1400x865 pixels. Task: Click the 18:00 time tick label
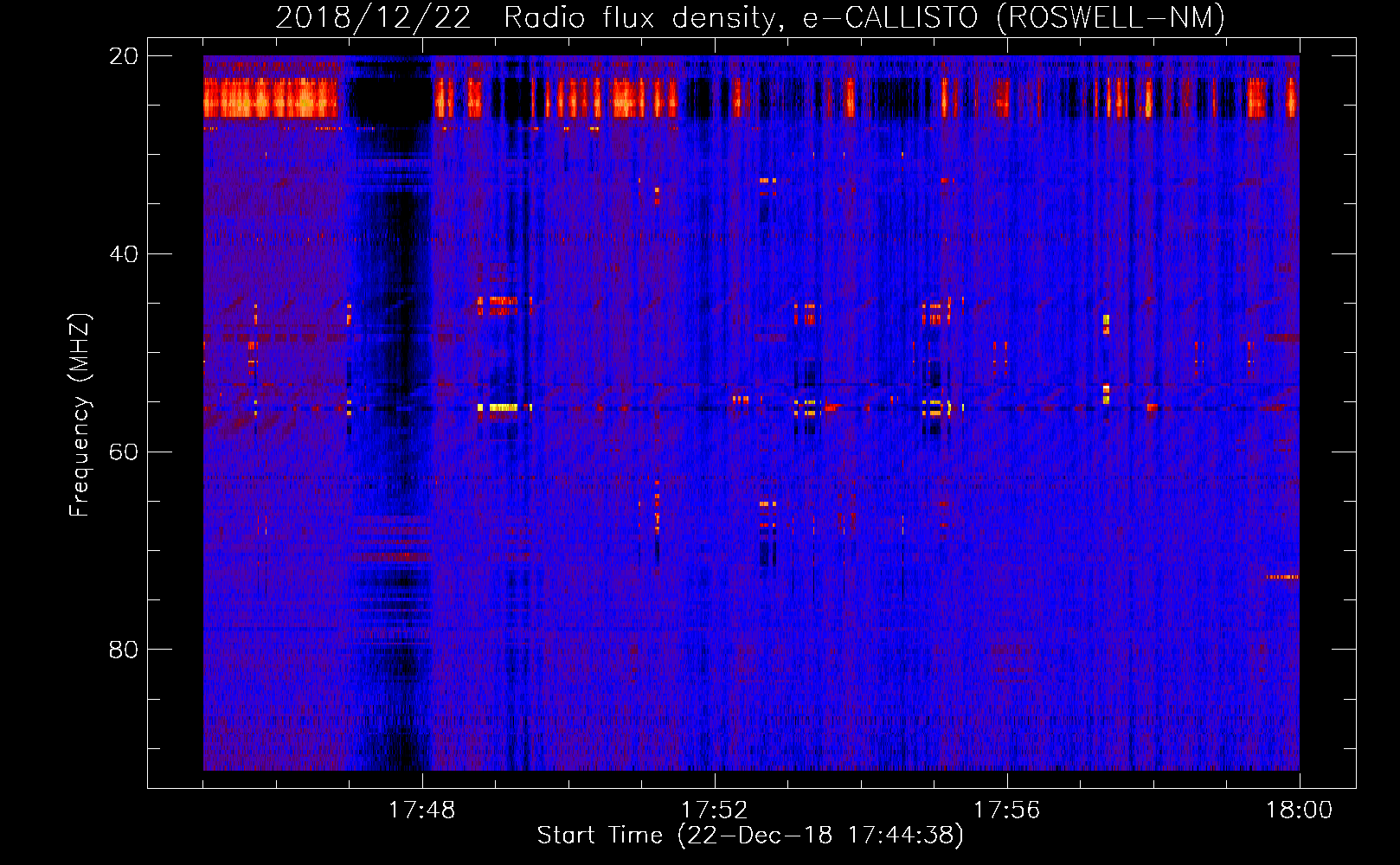click(1299, 811)
